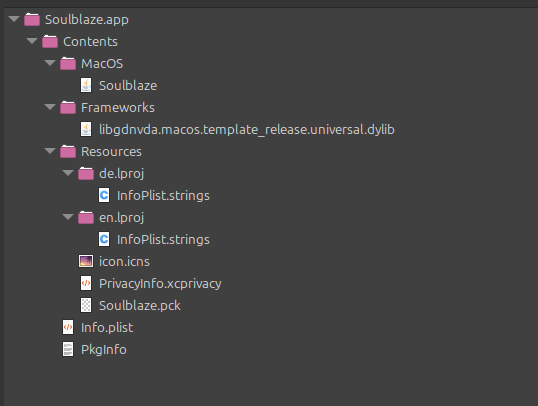Viewport: 538px width, 406px height.
Task: Select libgdnvda.macos.template_release.universal.dylib file name
Action: pos(247,130)
